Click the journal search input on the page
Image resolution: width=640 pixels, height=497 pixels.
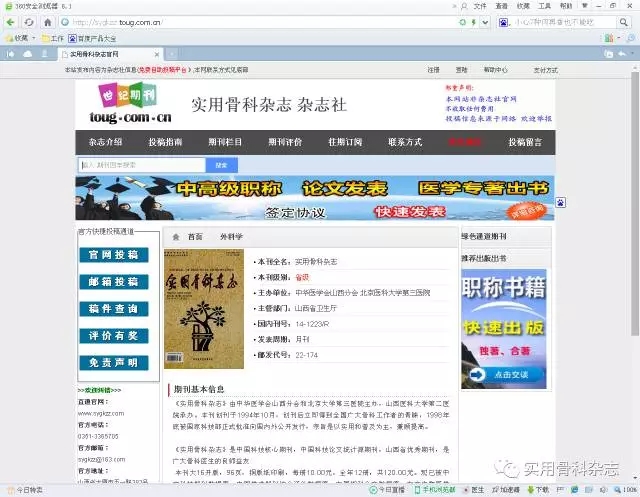click(142, 165)
